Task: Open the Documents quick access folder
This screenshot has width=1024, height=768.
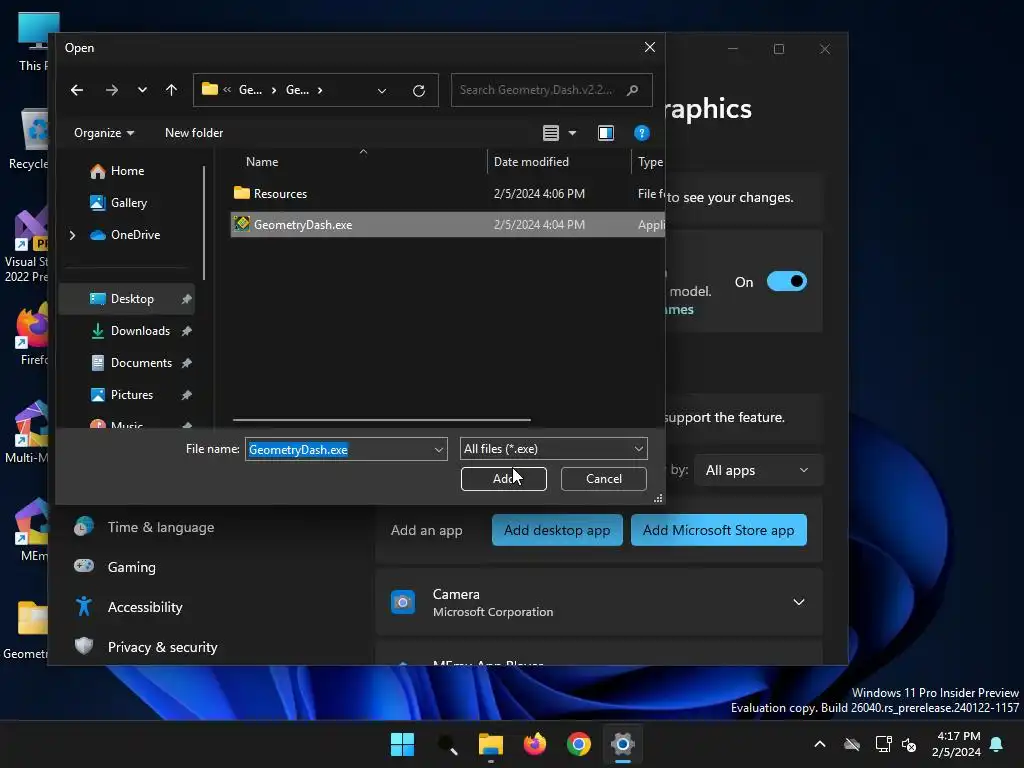Action: click(x=141, y=362)
